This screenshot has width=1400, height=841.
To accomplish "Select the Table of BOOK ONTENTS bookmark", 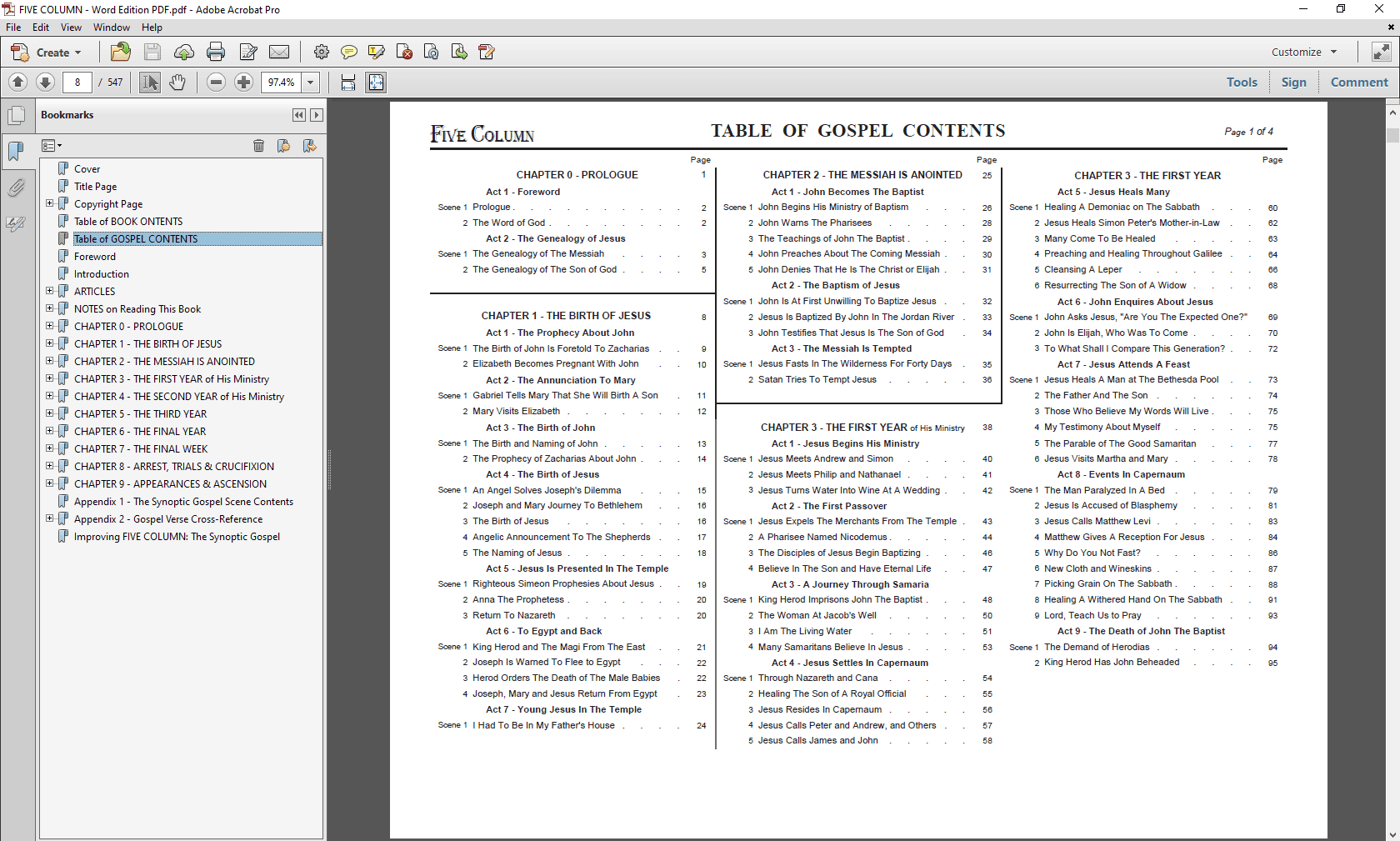I will (x=128, y=222).
